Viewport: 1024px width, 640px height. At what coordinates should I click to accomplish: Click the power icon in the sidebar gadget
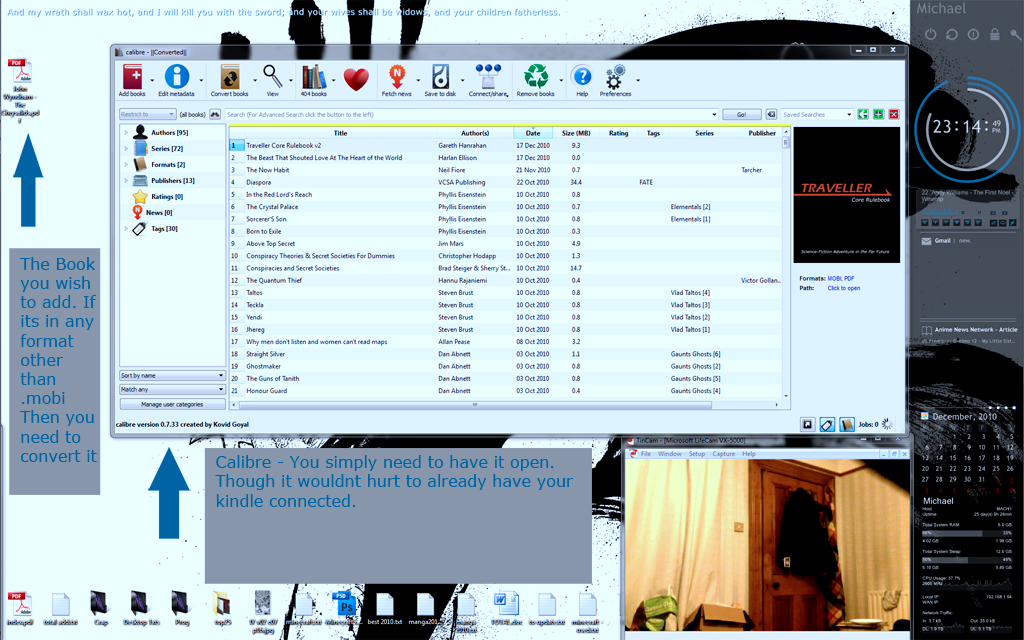point(931,34)
